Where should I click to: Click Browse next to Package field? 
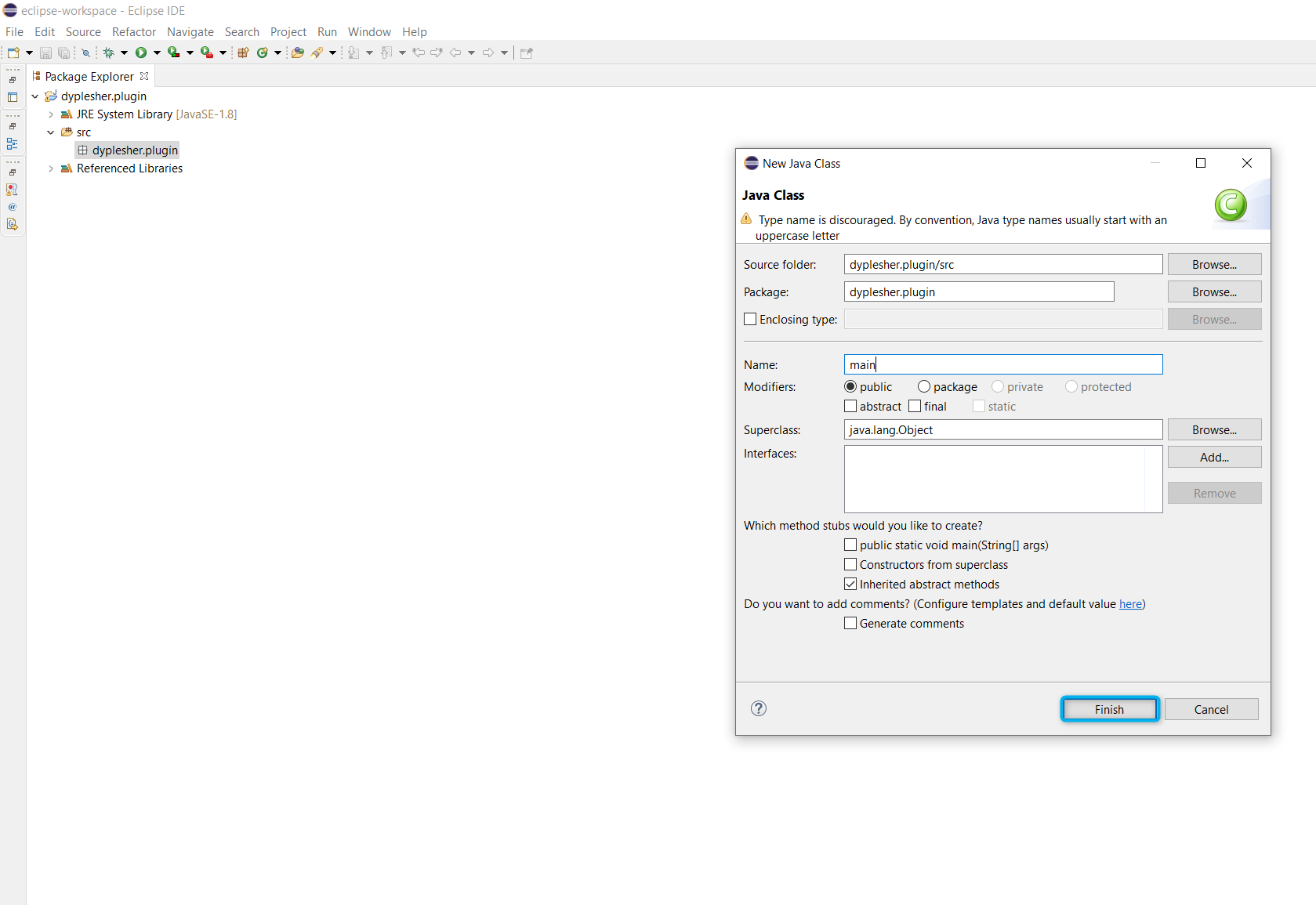coord(1214,291)
